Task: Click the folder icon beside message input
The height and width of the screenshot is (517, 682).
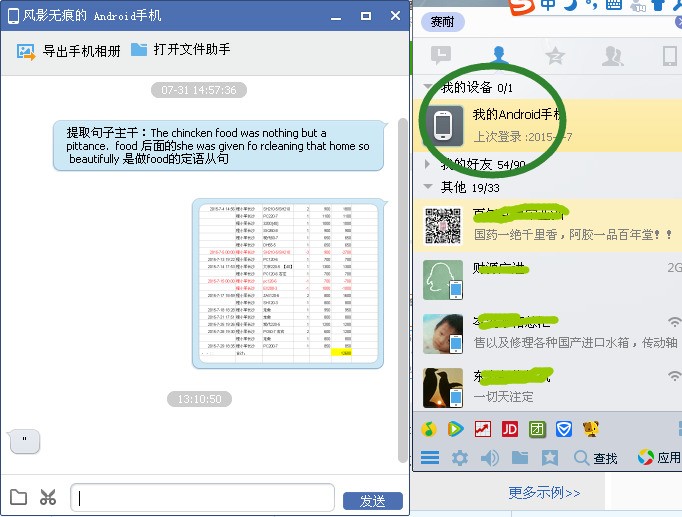Action: click(x=18, y=497)
